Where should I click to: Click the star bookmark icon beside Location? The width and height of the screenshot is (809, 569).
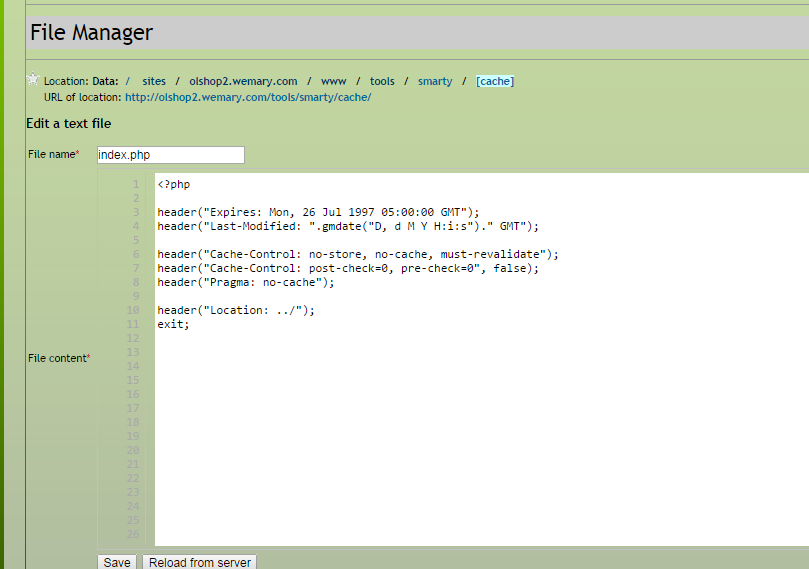pyautogui.click(x=33, y=79)
